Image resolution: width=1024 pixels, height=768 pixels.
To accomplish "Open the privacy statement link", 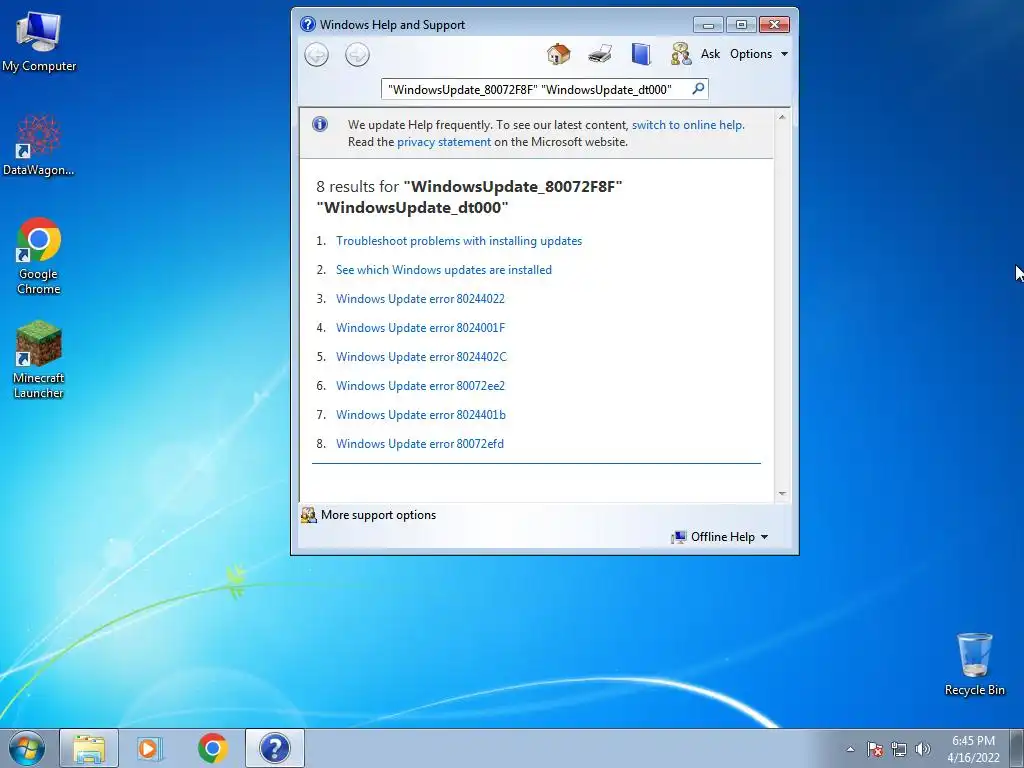I will click(x=444, y=142).
